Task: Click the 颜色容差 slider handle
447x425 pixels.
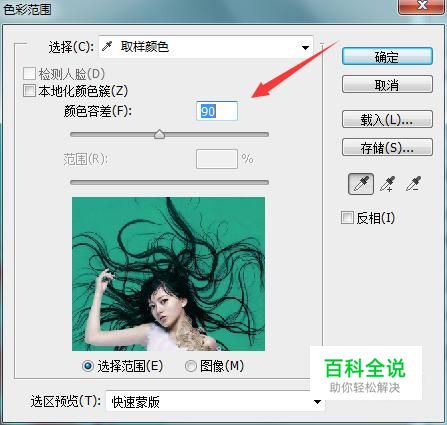Action: 160,134
